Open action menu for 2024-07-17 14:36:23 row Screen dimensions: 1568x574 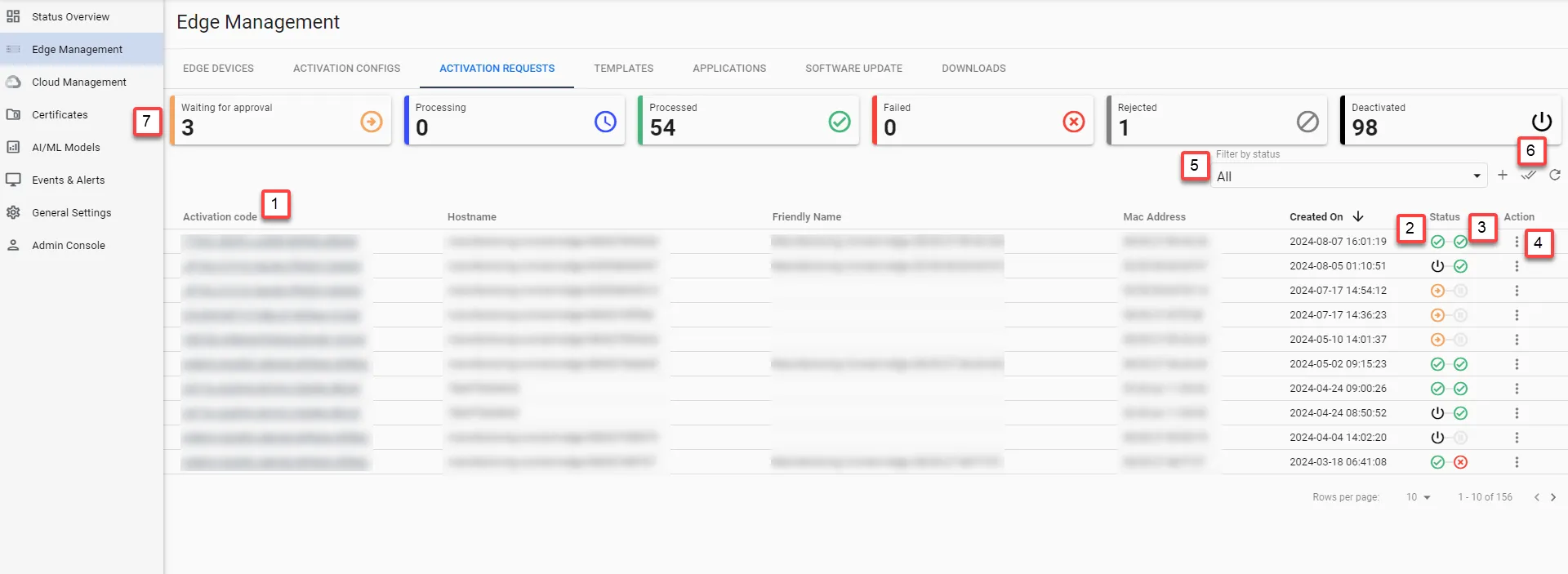tap(1517, 315)
